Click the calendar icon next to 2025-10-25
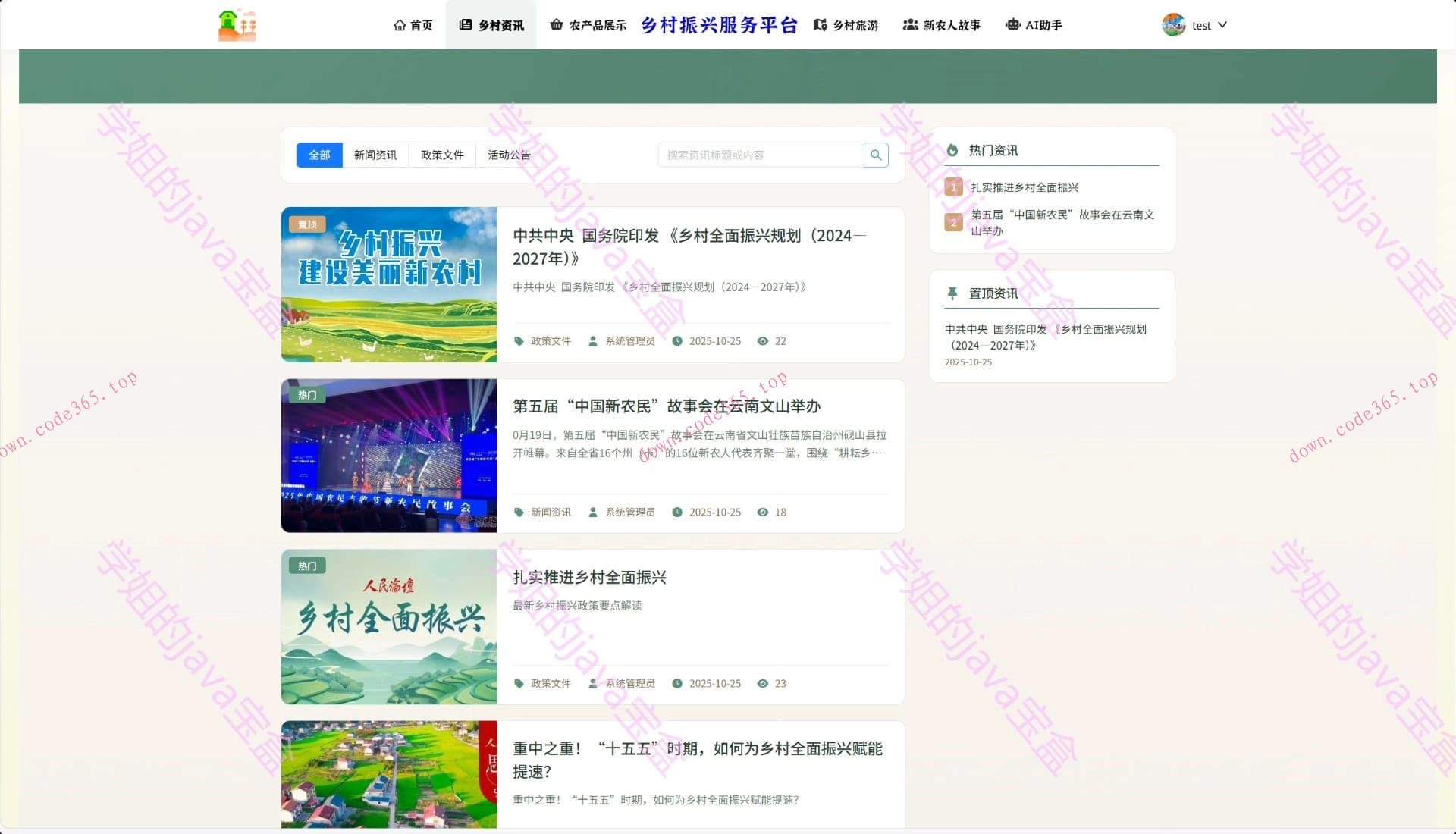Viewport: 1456px width, 834px height. pyautogui.click(x=677, y=341)
